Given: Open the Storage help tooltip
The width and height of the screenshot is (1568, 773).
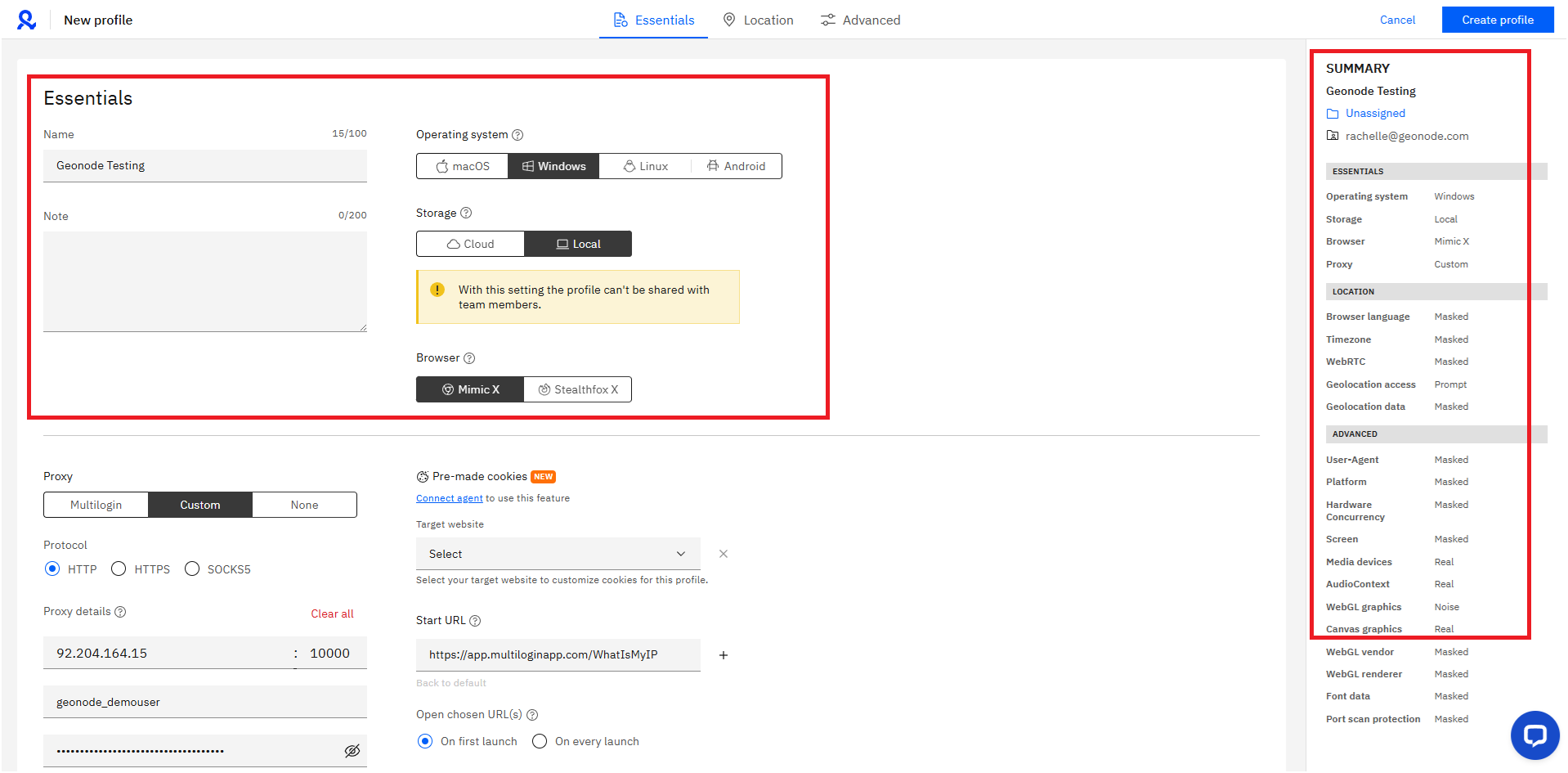Looking at the screenshot, I should click(466, 212).
